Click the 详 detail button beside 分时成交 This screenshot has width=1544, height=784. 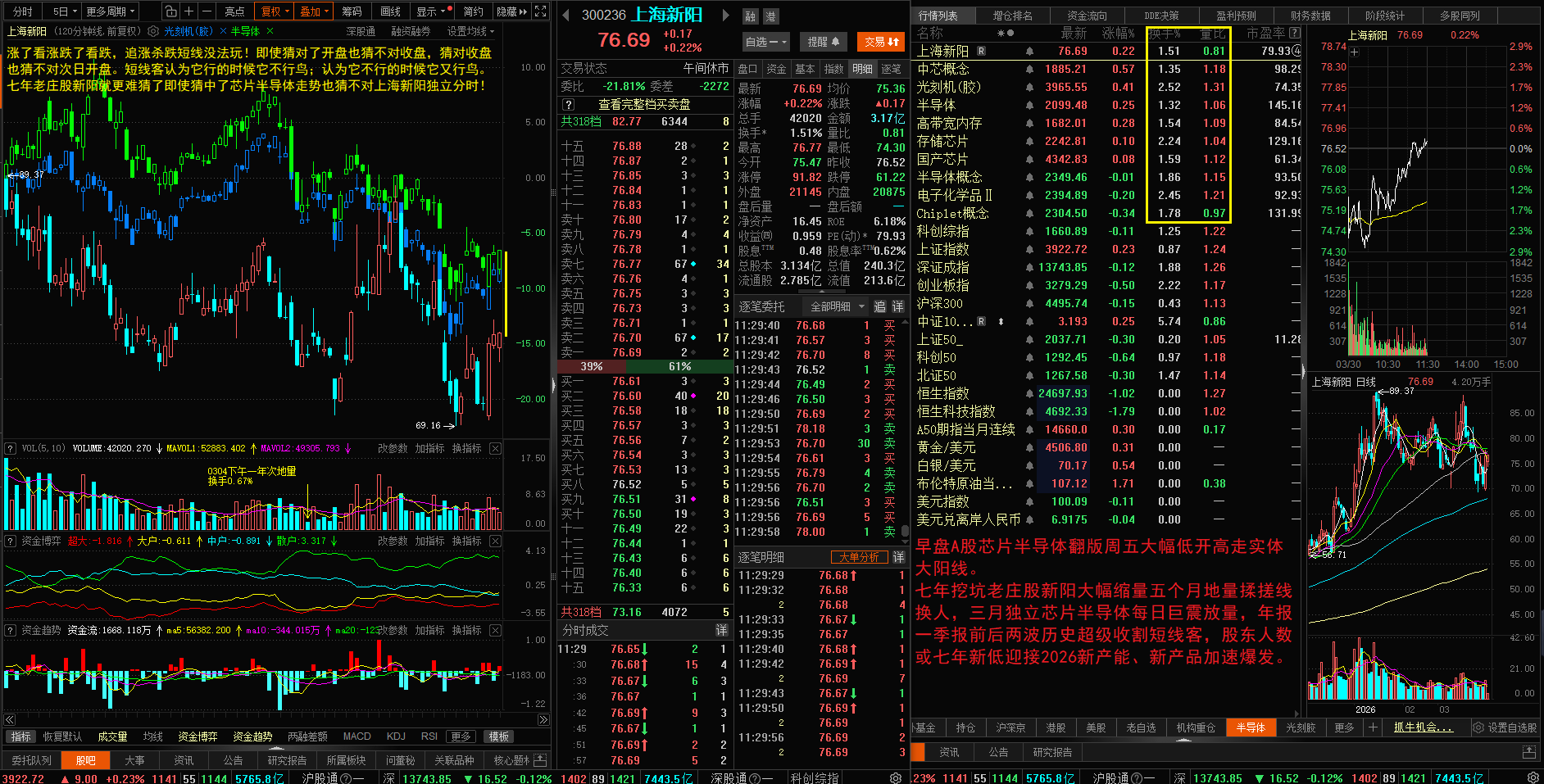pos(721,630)
